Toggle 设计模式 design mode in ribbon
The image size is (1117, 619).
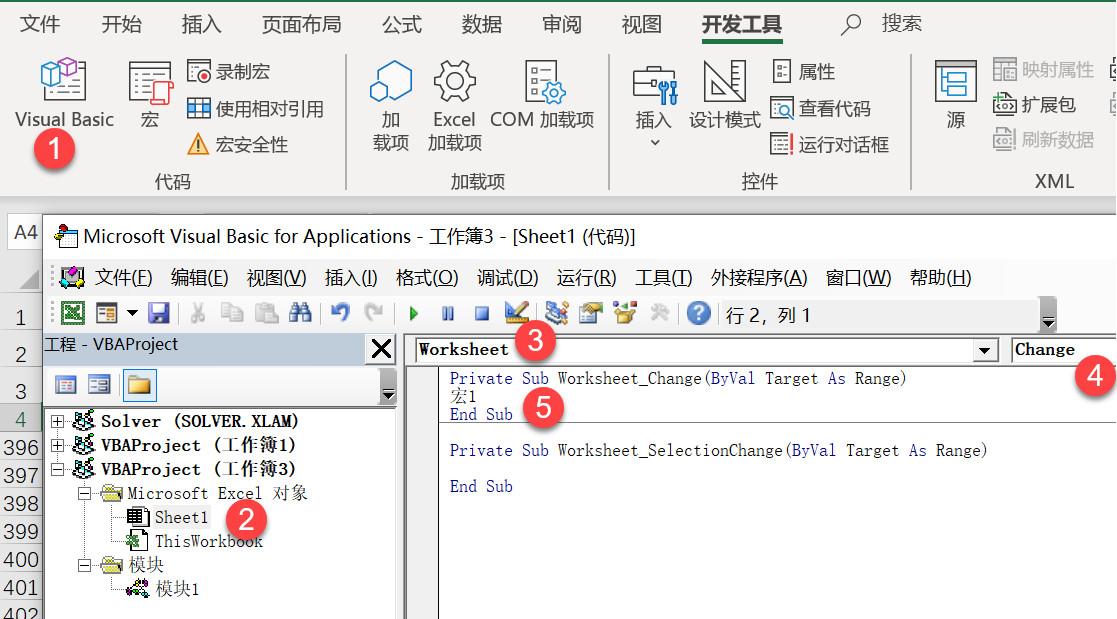[x=724, y=94]
